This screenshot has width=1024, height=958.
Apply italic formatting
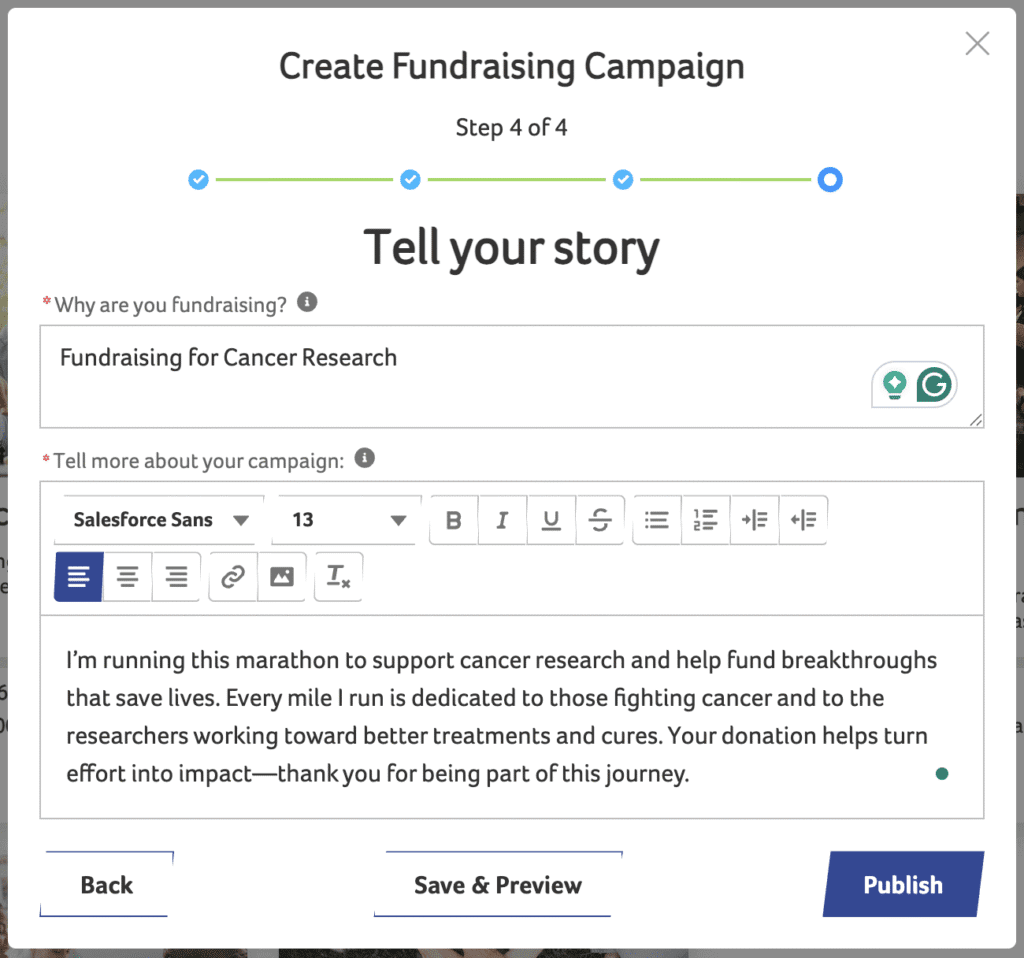(502, 520)
